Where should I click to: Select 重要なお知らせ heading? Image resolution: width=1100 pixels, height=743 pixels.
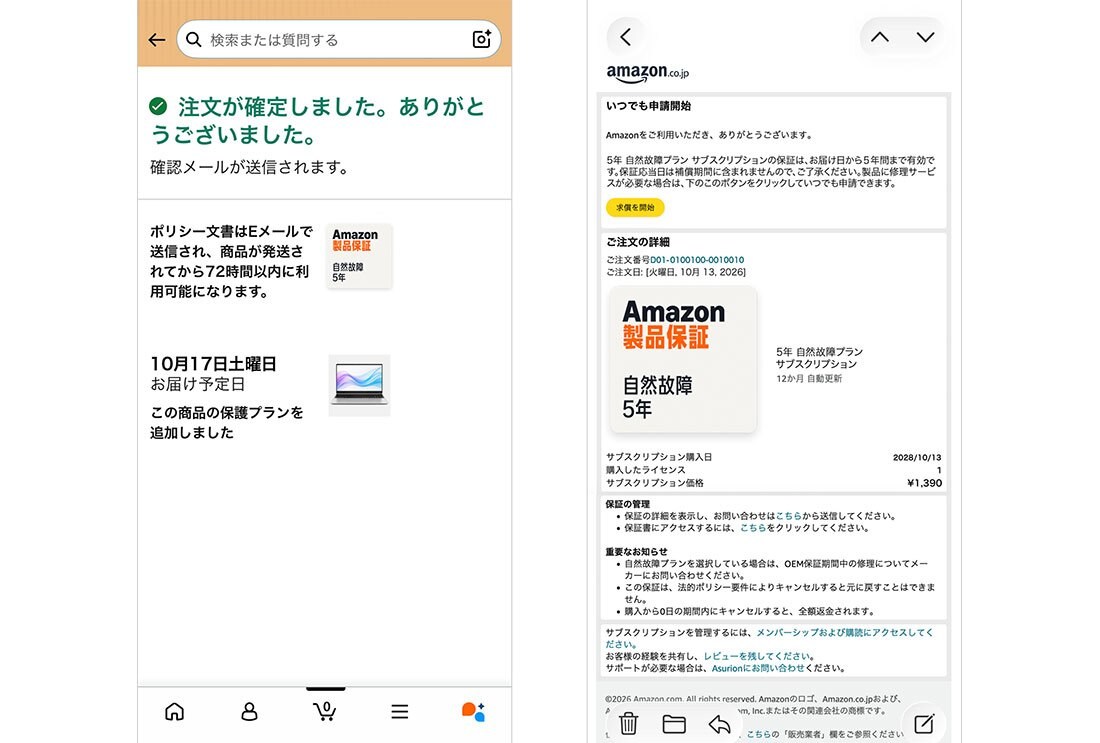tap(637, 551)
